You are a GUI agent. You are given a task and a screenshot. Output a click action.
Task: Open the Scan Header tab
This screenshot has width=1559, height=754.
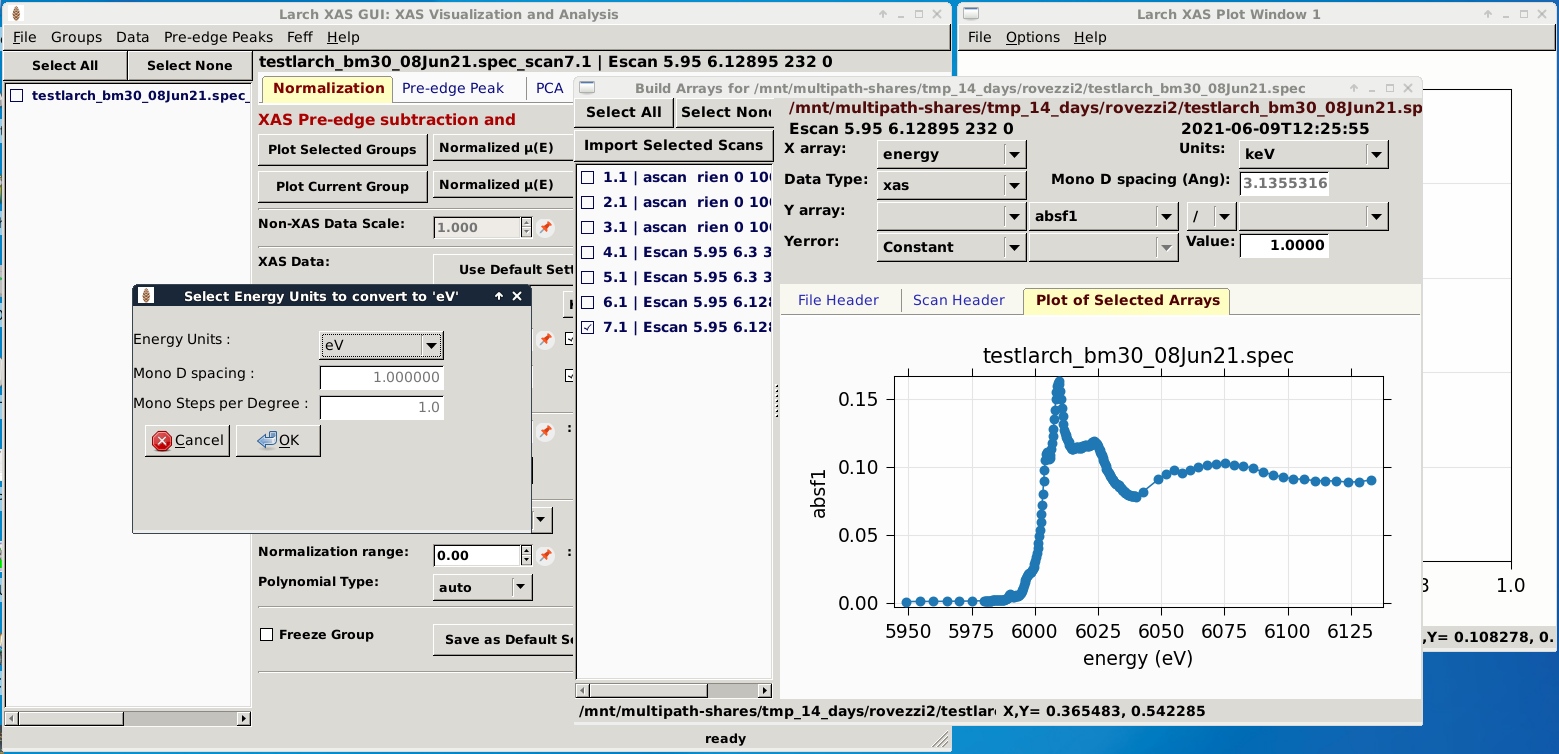[x=960, y=300]
